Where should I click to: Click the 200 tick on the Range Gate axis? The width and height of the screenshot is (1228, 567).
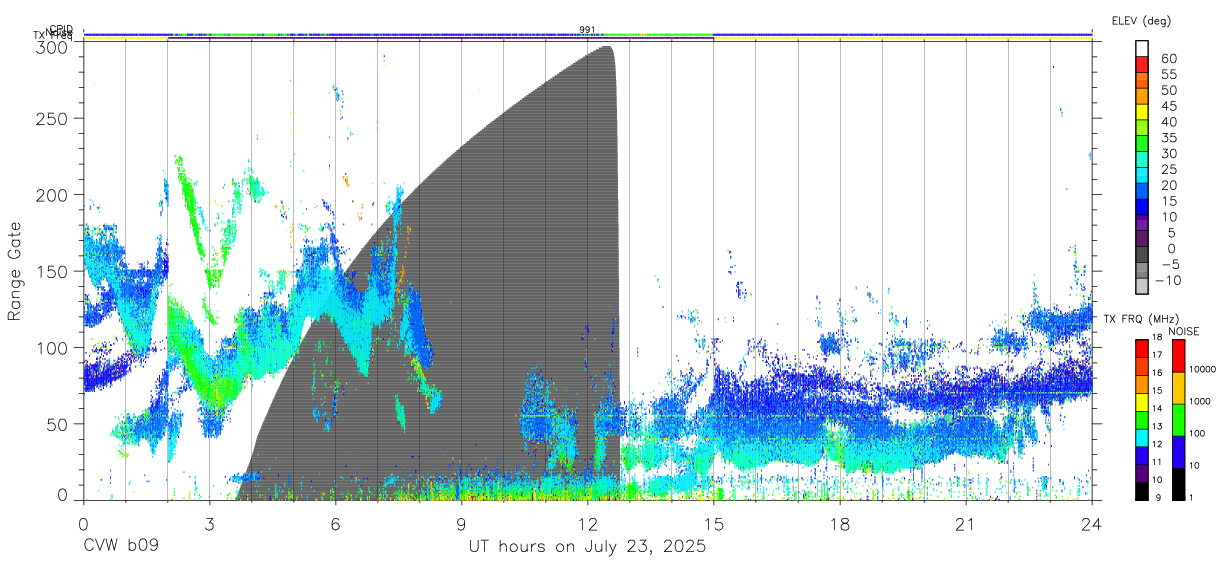point(53,196)
